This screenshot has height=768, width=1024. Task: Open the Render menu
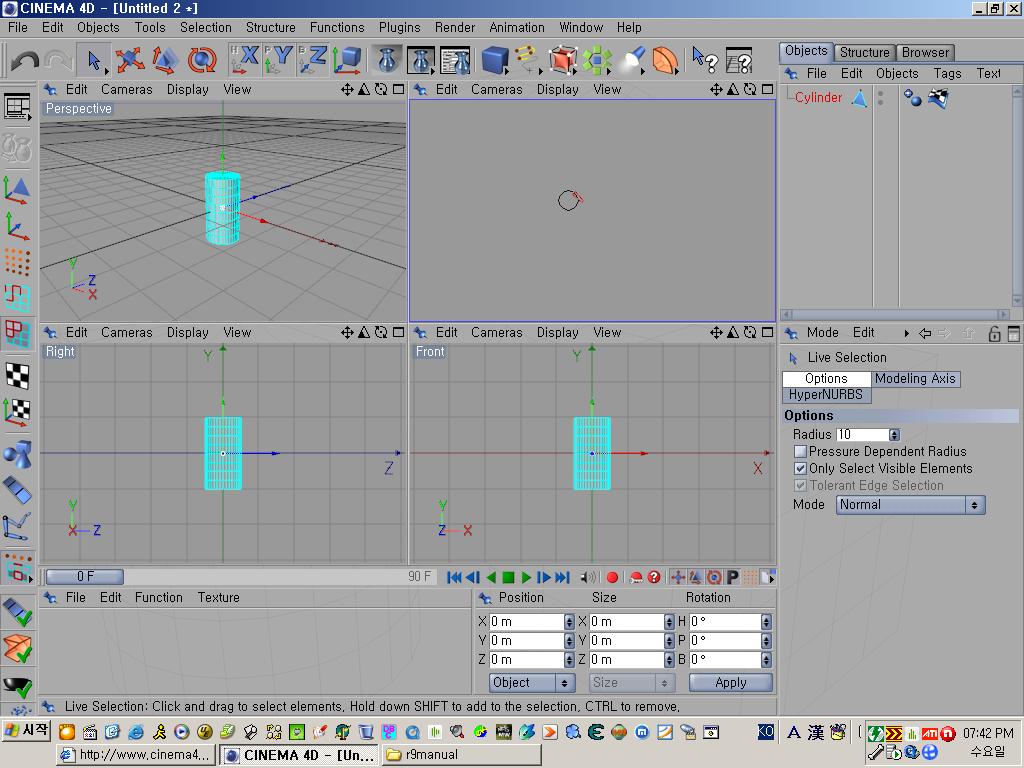point(455,27)
